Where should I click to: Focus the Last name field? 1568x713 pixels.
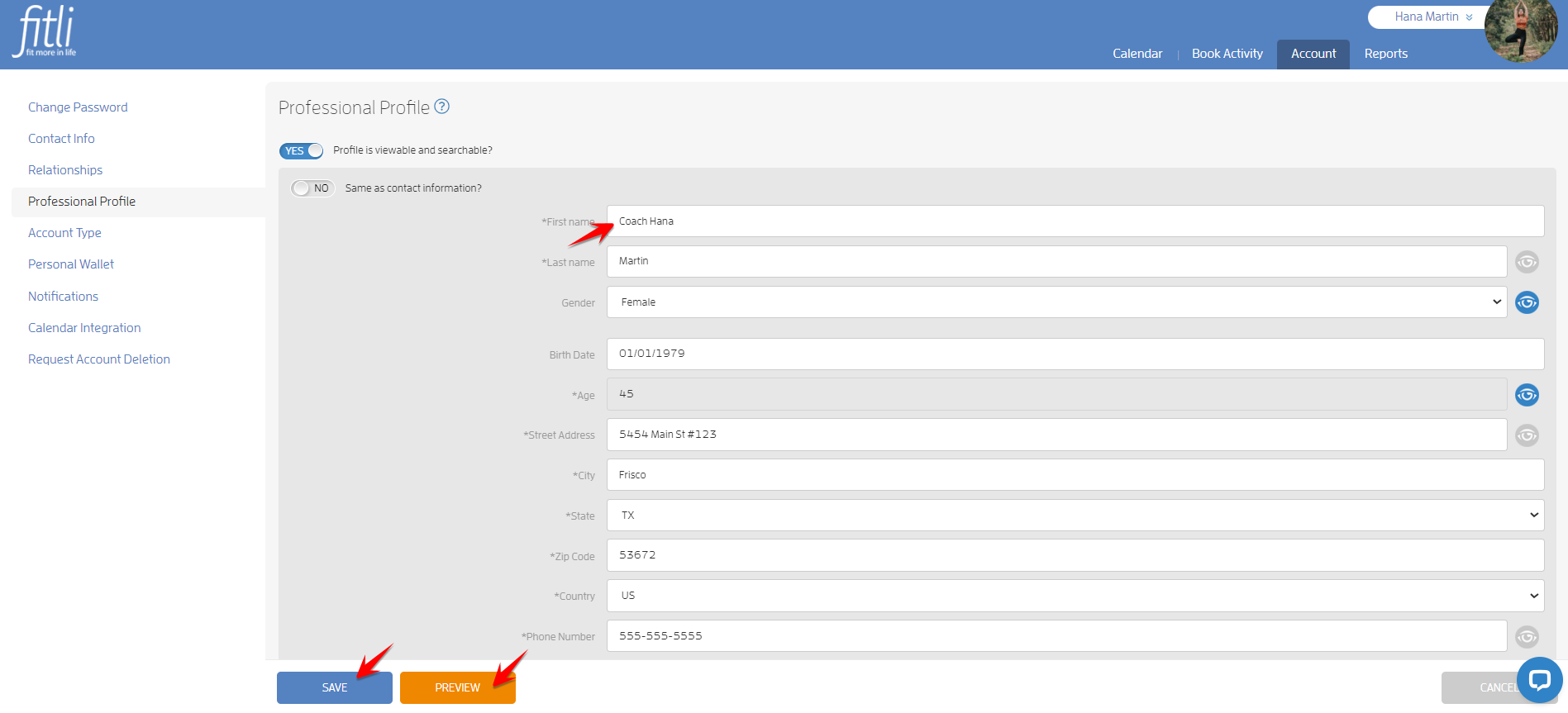tap(1056, 261)
